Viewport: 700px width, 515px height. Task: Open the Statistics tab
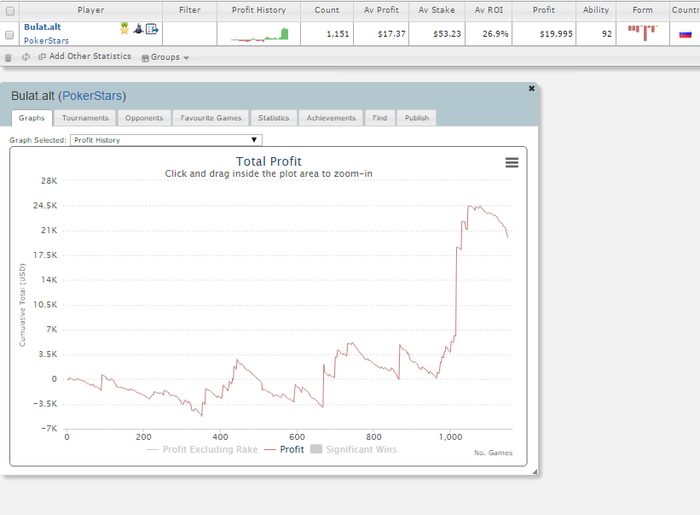(x=274, y=118)
